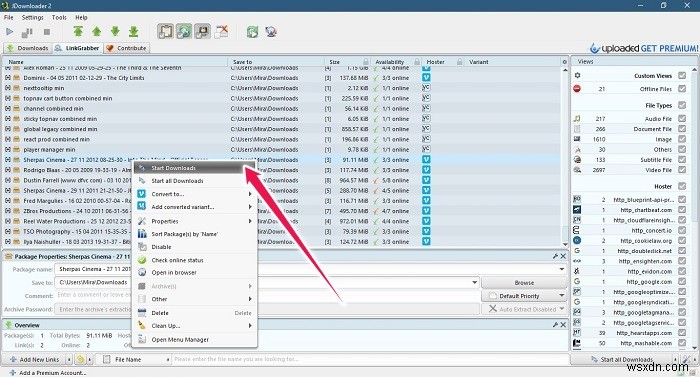Screen dimensions: 700x377
Task: Click the Start Downloads play icon in toolbar
Action: tap(9, 32)
